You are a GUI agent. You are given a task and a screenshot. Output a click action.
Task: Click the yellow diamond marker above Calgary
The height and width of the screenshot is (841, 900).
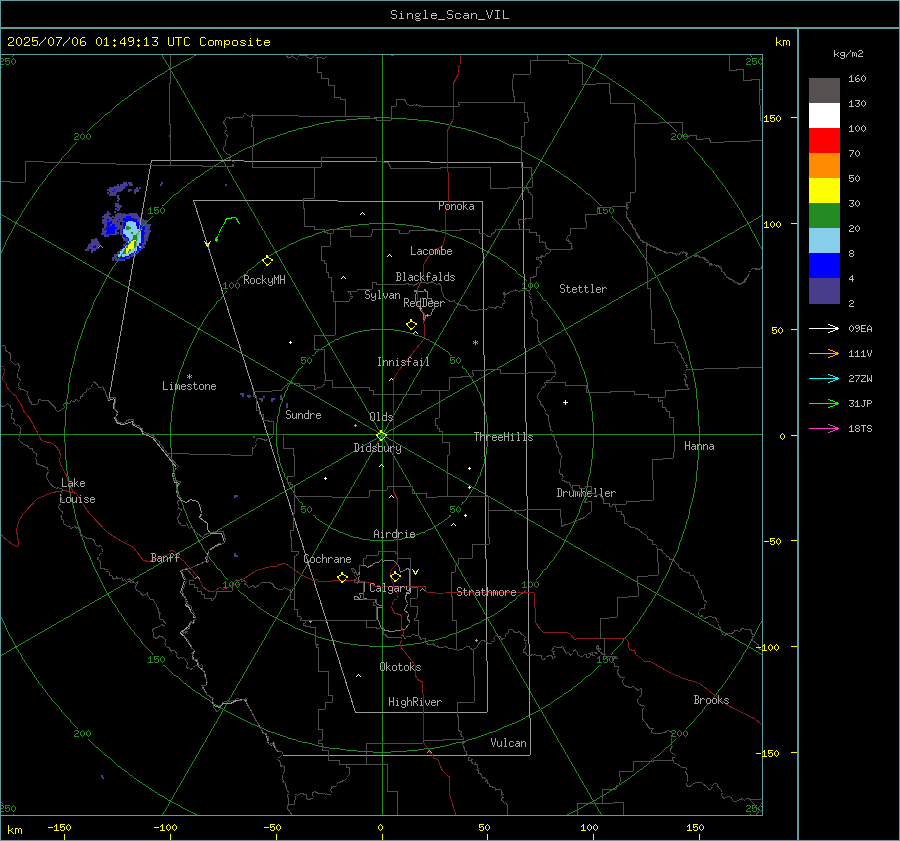[x=395, y=576]
